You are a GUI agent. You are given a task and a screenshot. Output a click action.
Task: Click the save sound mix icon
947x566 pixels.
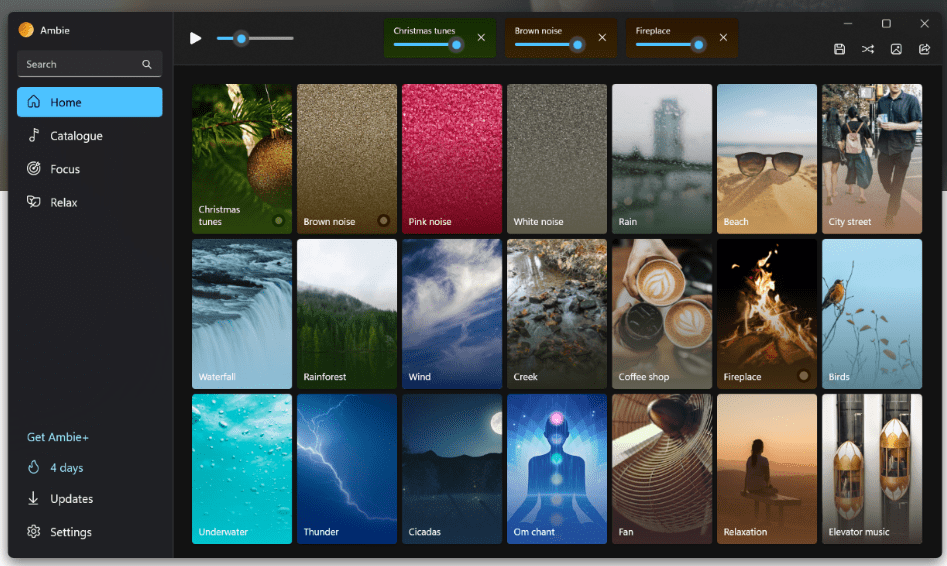tap(839, 49)
